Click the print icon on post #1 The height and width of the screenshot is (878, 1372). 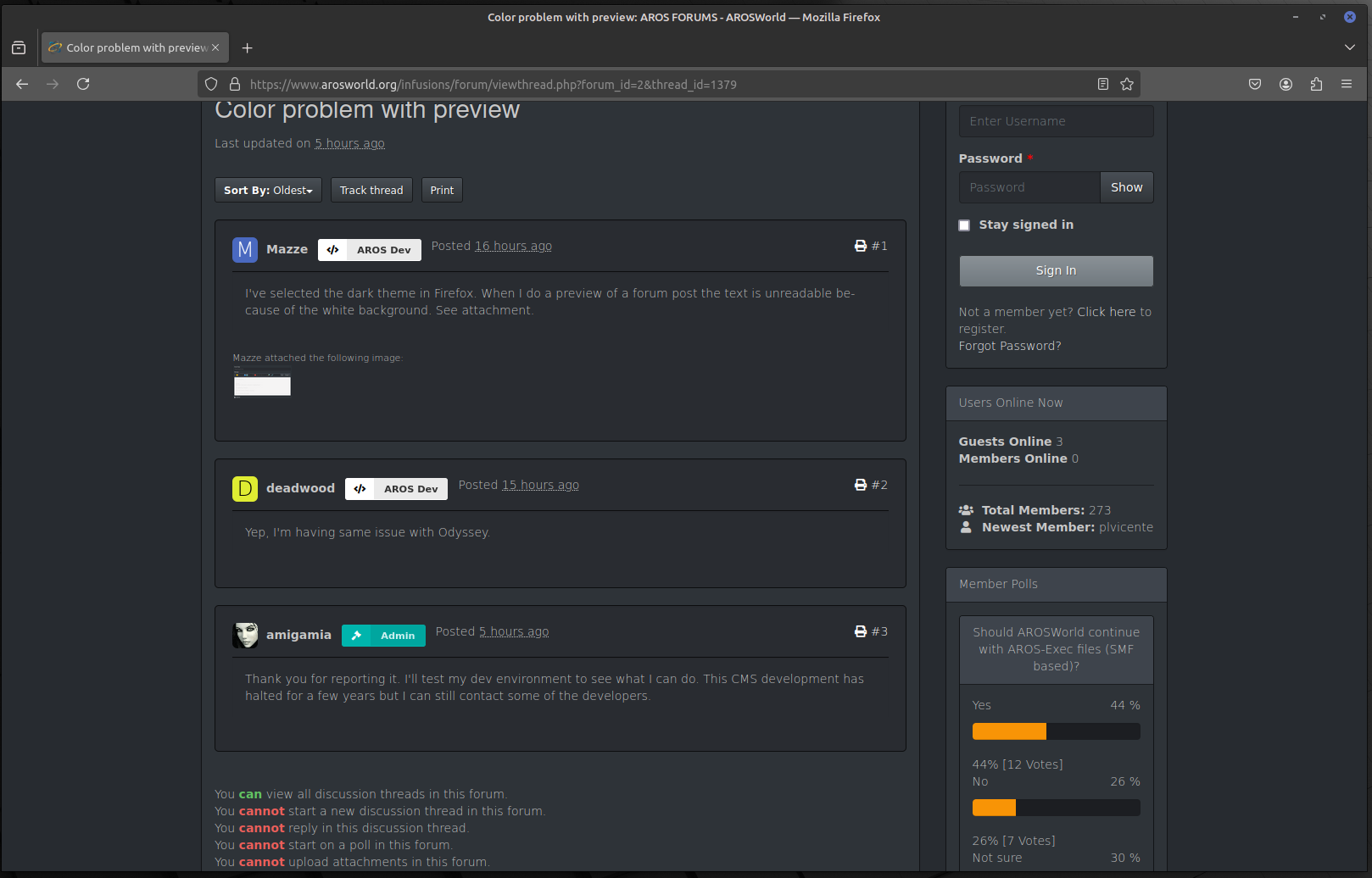click(861, 246)
